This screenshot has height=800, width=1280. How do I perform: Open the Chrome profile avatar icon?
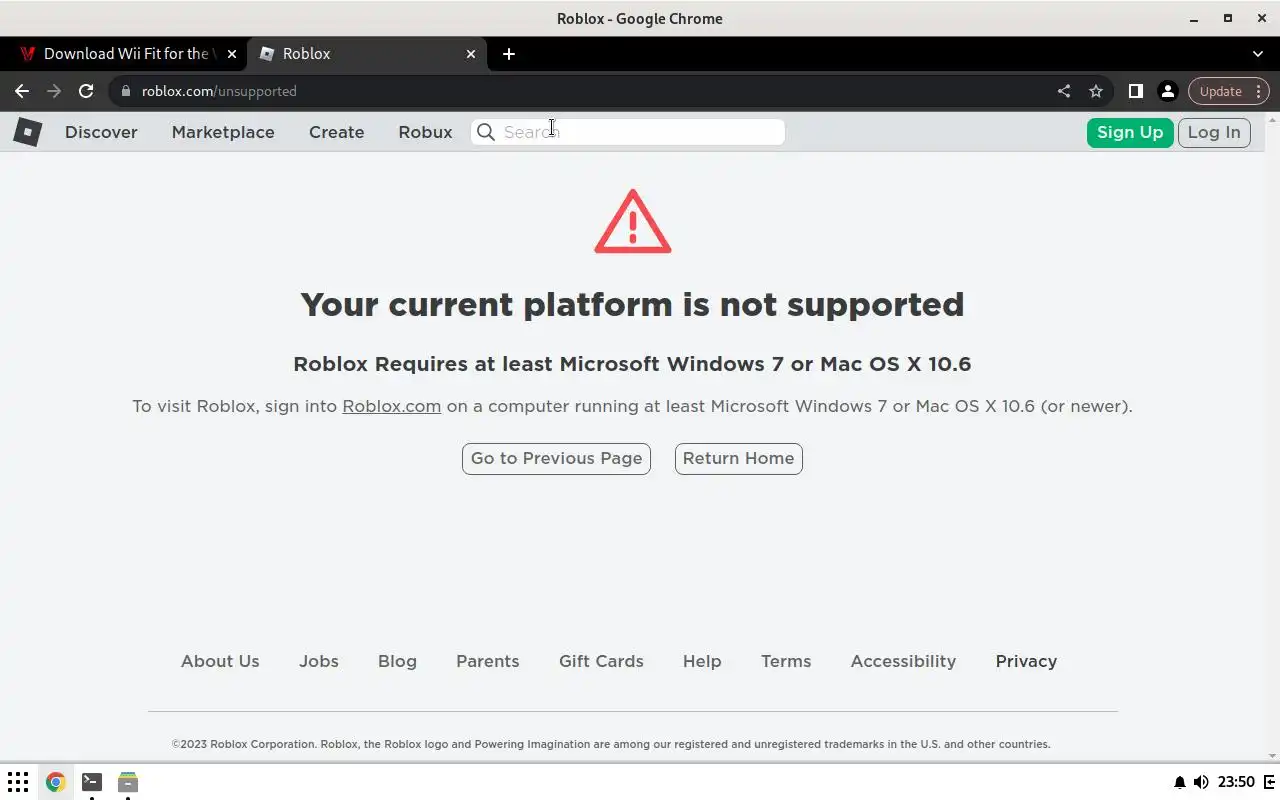click(1167, 91)
